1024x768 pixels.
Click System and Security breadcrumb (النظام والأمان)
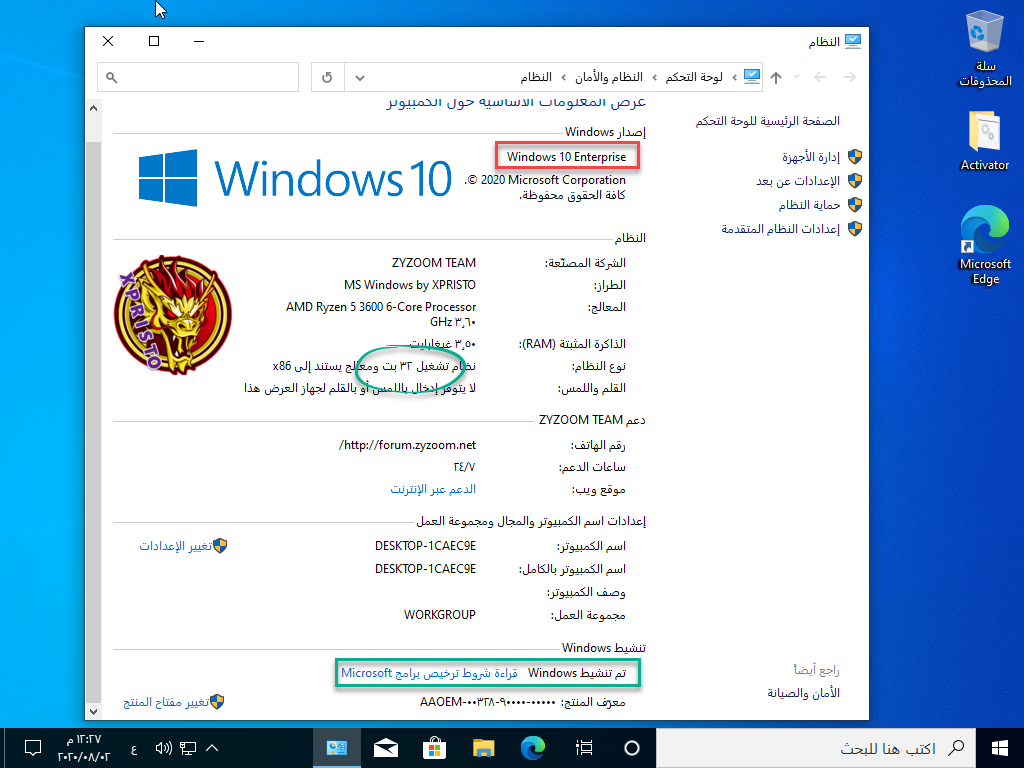click(609, 78)
